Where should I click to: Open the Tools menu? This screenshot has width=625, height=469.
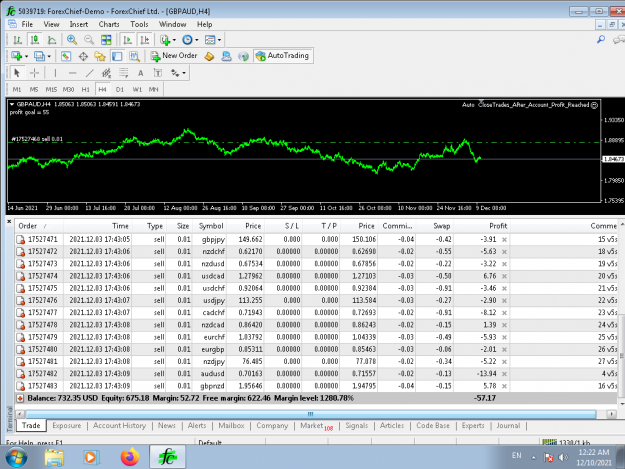click(139, 24)
